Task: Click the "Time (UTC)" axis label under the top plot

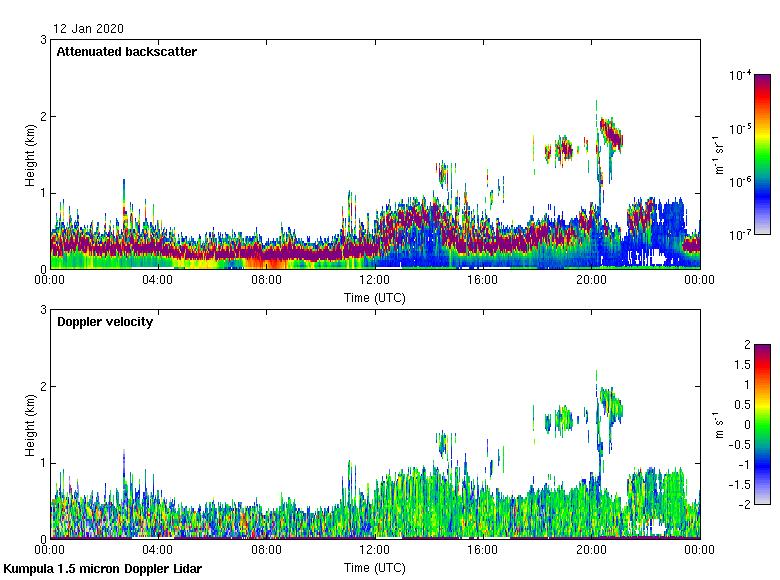Action: (375, 298)
